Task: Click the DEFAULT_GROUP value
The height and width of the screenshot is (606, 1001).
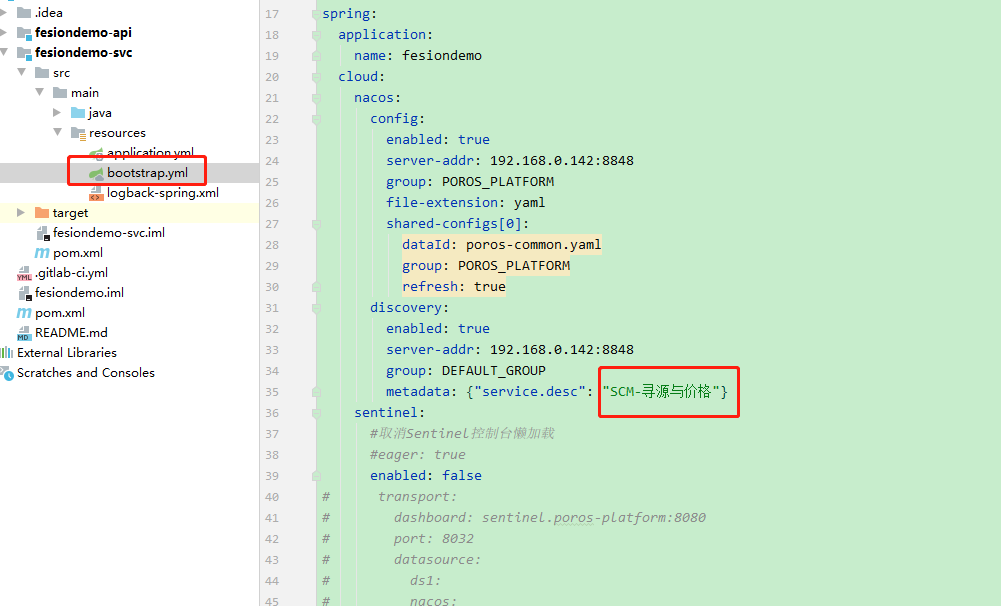Action: pyautogui.click(x=493, y=371)
